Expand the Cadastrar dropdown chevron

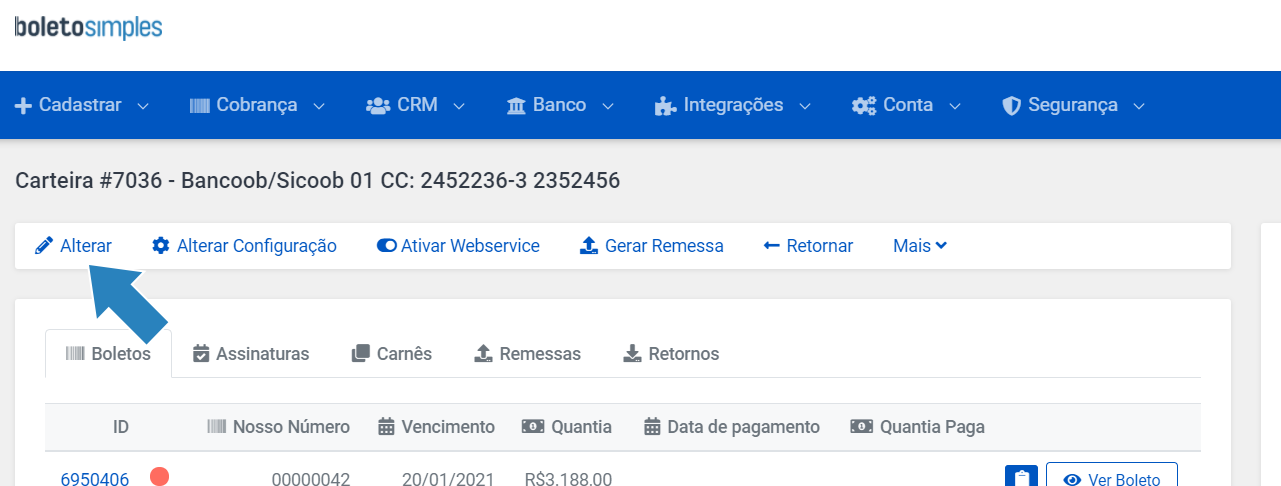142,106
